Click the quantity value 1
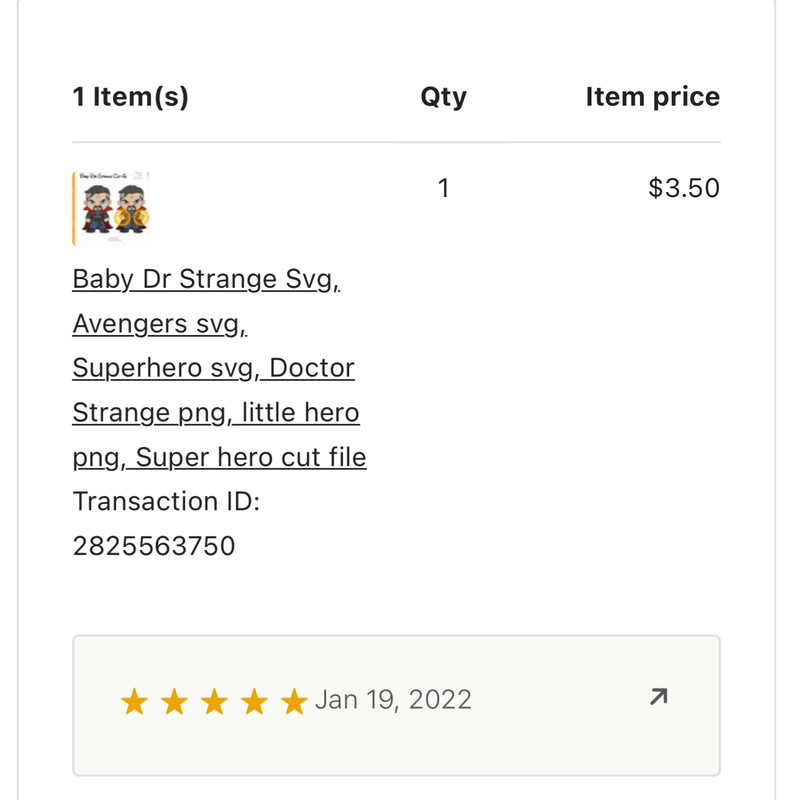 [x=443, y=188]
